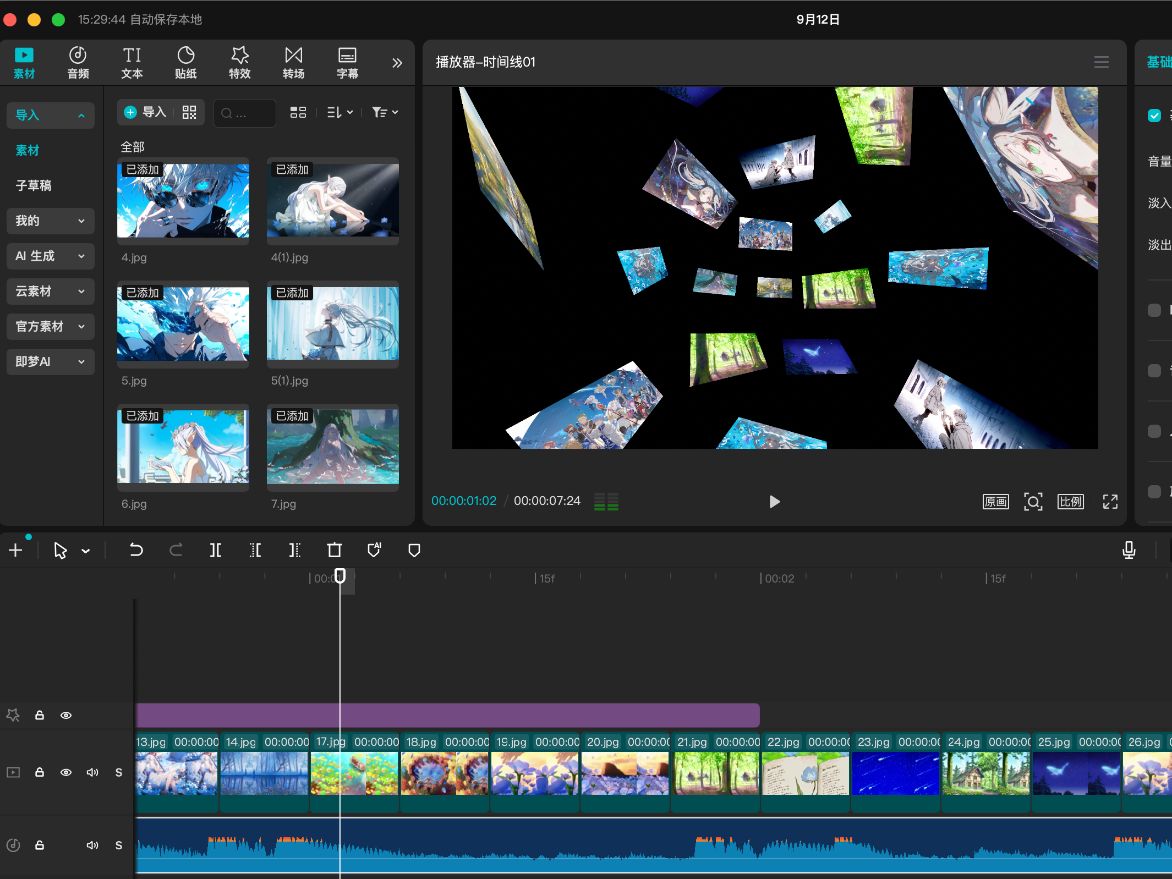
Task: Click the QR code import icon
Action: (189, 112)
